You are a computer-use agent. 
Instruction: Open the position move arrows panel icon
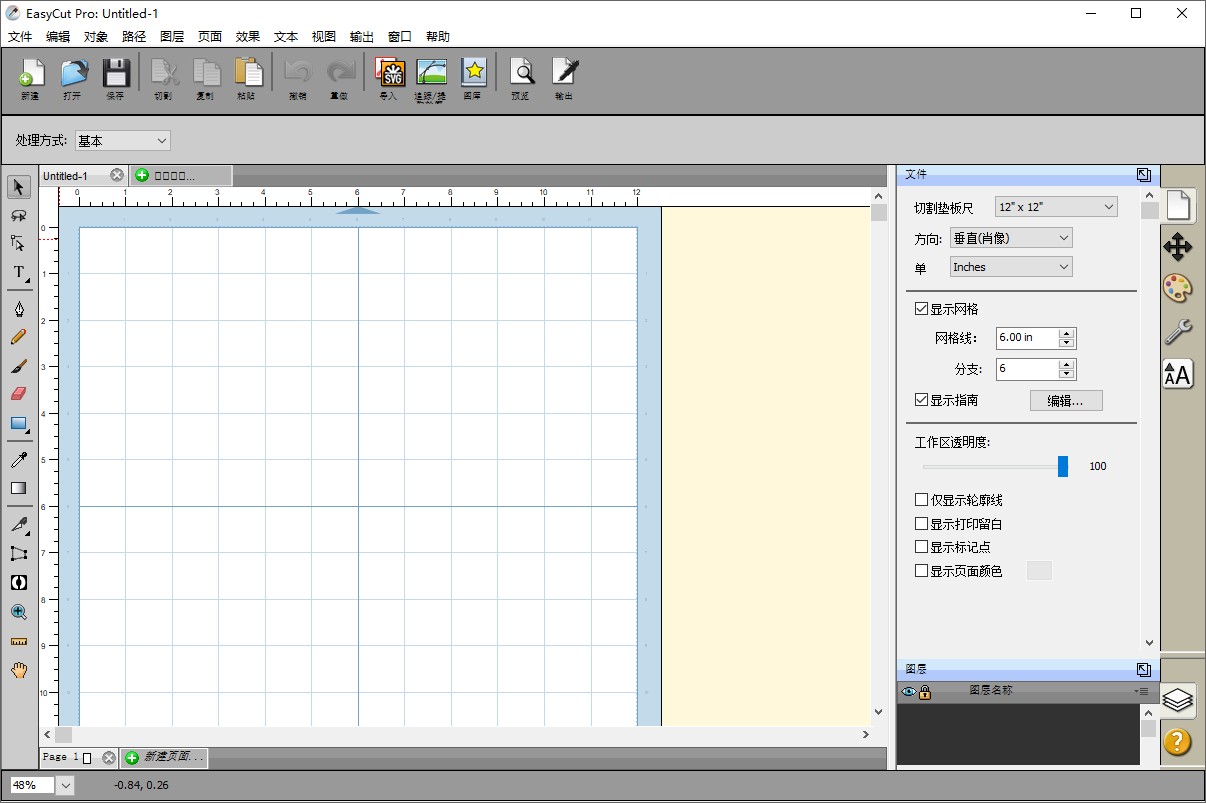pyautogui.click(x=1178, y=247)
